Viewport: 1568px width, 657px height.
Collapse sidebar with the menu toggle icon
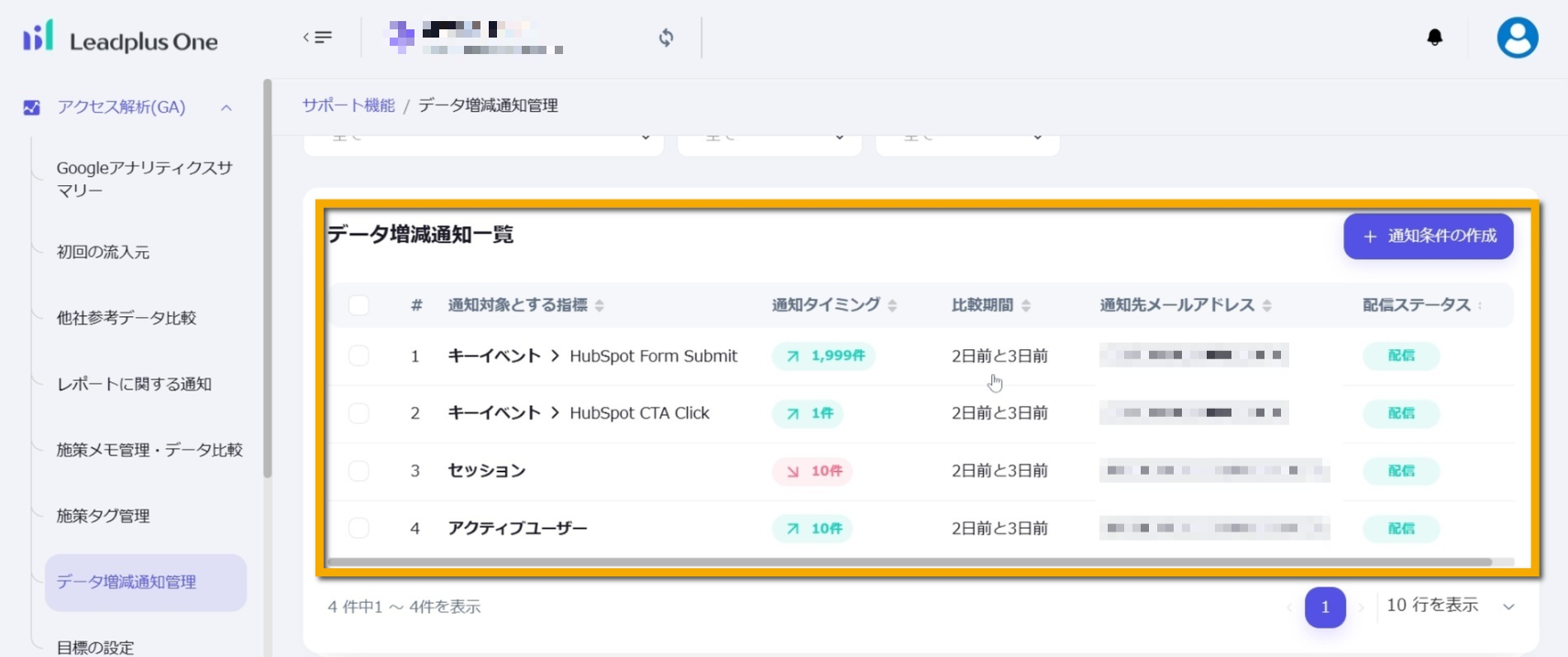click(317, 38)
